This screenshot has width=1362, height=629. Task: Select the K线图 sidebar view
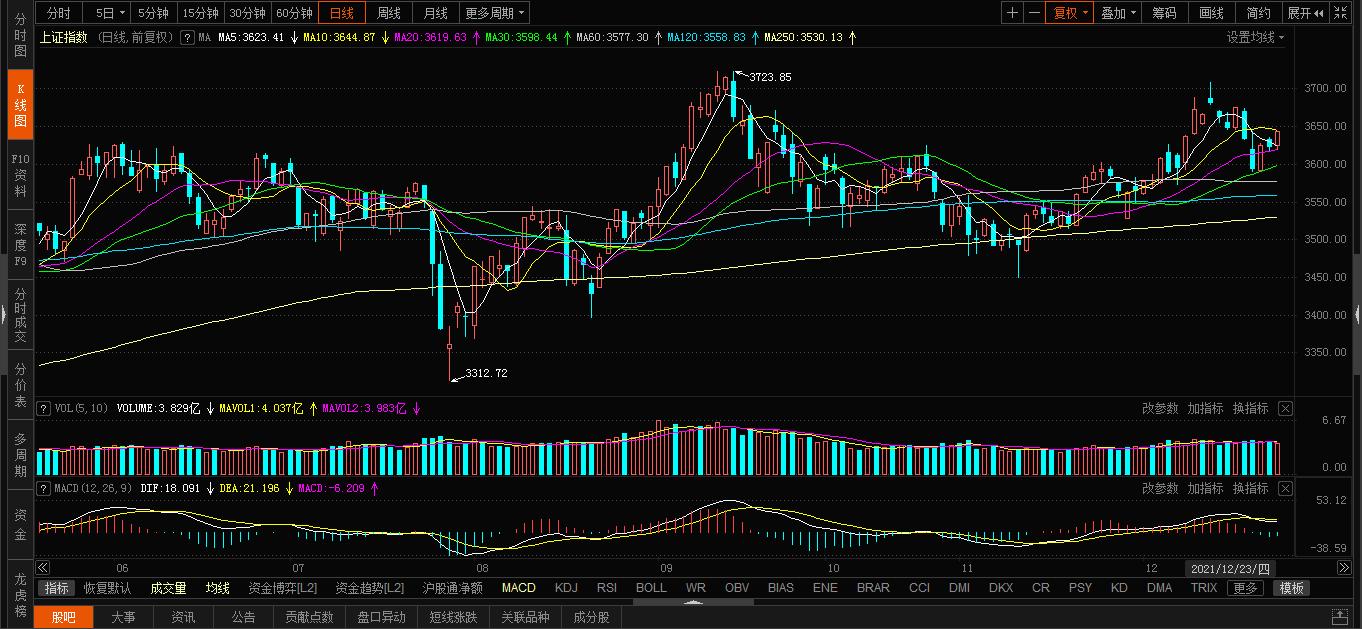(x=20, y=104)
